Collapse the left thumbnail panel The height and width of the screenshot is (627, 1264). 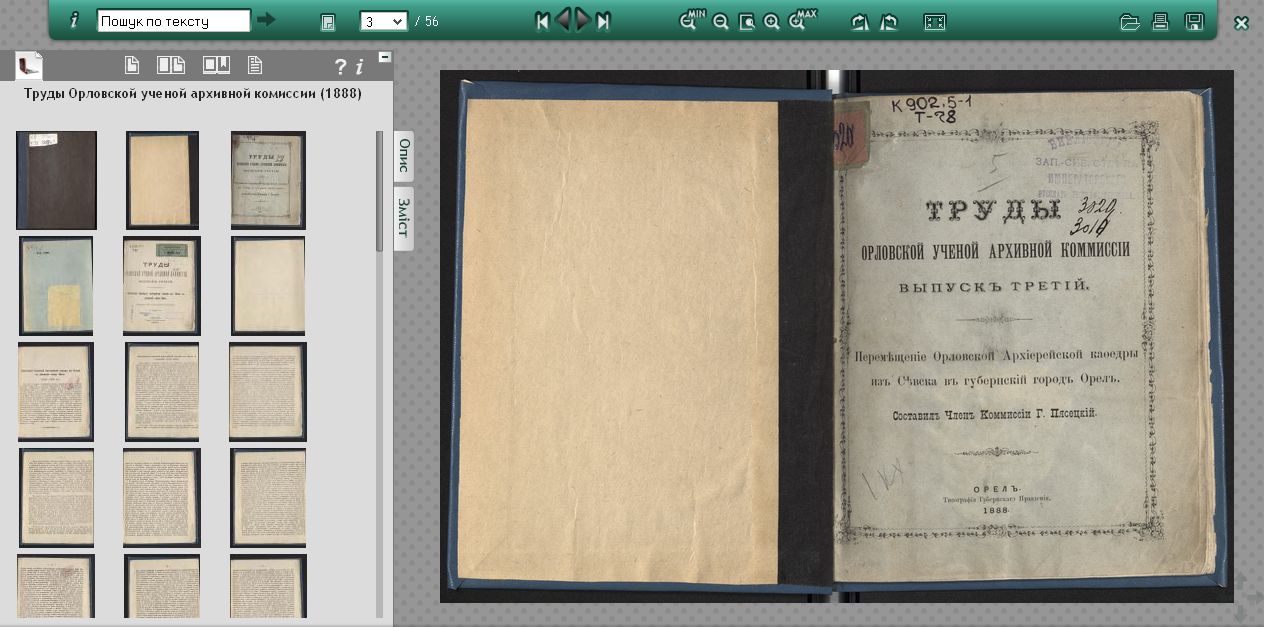coord(385,58)
